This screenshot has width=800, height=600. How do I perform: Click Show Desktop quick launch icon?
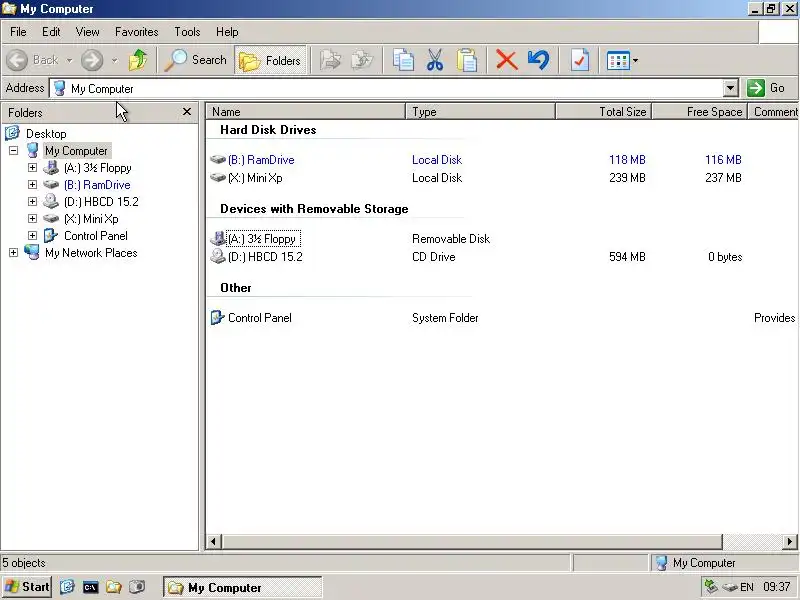(x=67, y=587)
